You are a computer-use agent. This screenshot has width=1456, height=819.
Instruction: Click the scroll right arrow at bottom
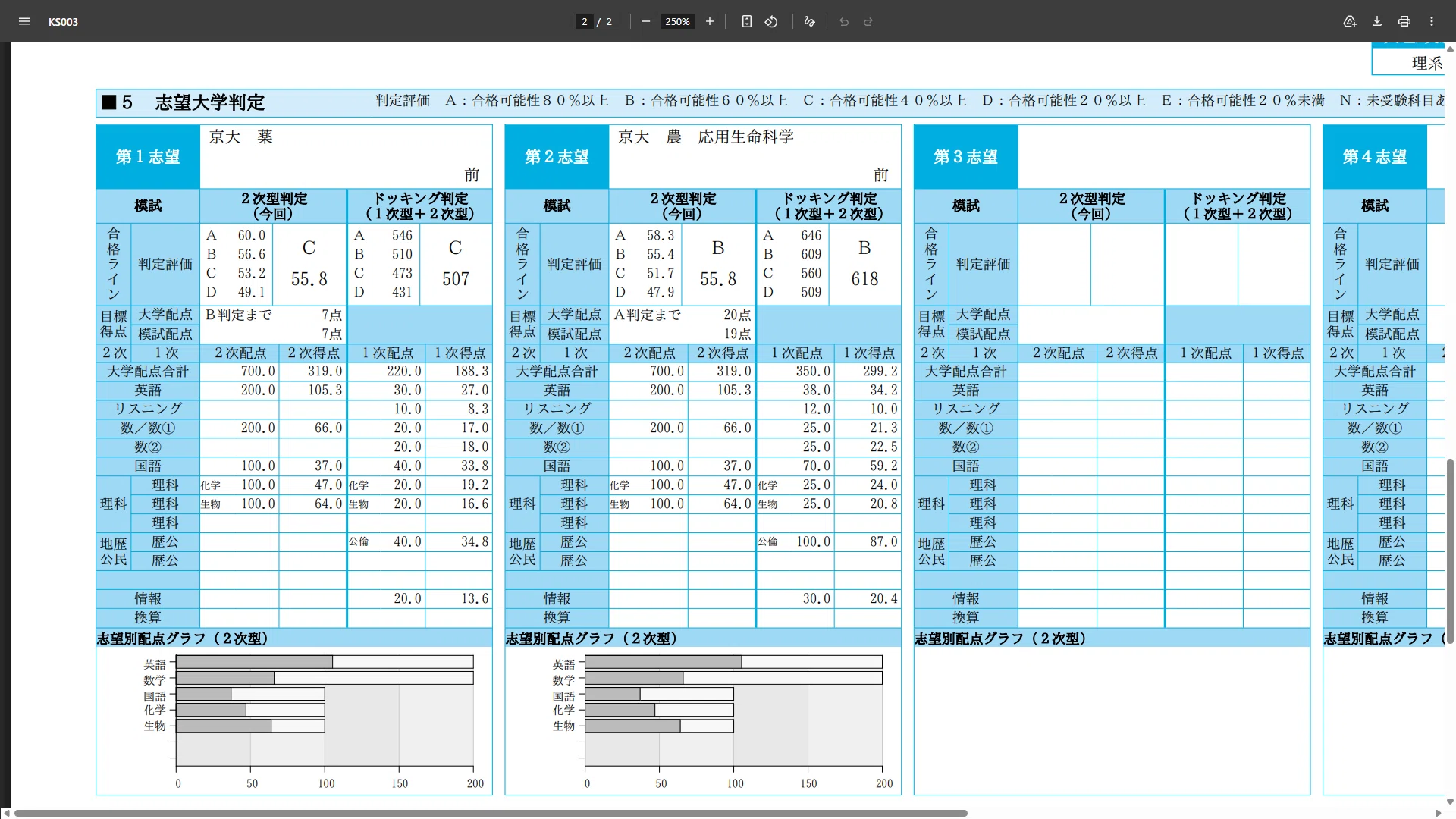coord(1439,813)
